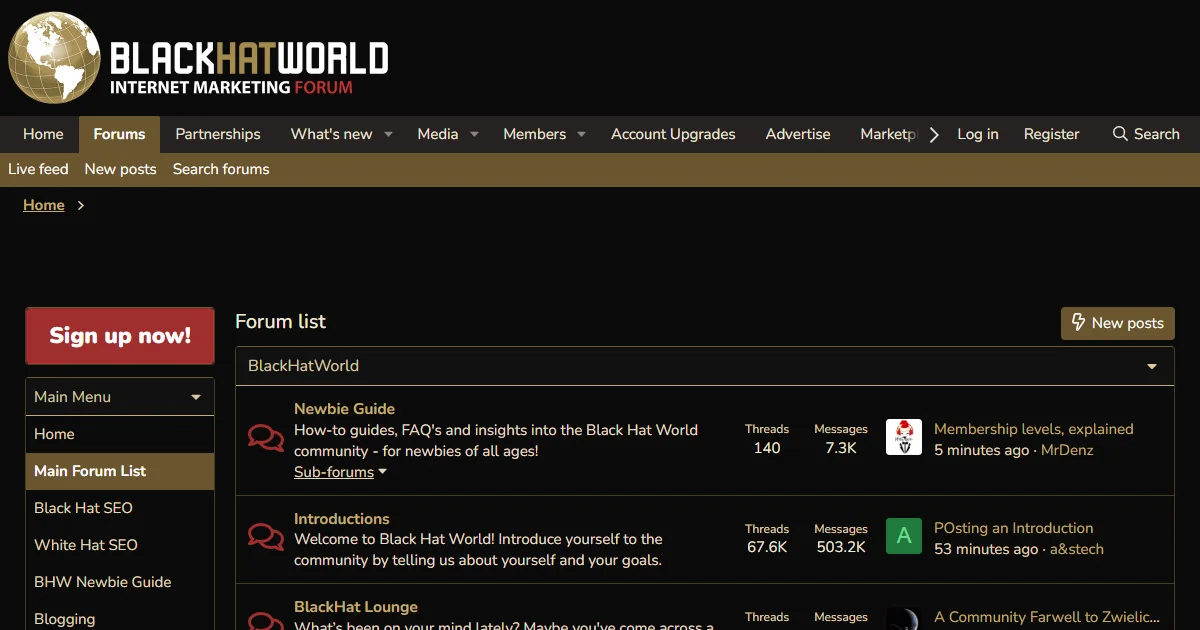Image resolution: width=1200 pixels, height=630 pixels.
Task: Expand the What's new dropdown arrow
Action: (388, 134)
